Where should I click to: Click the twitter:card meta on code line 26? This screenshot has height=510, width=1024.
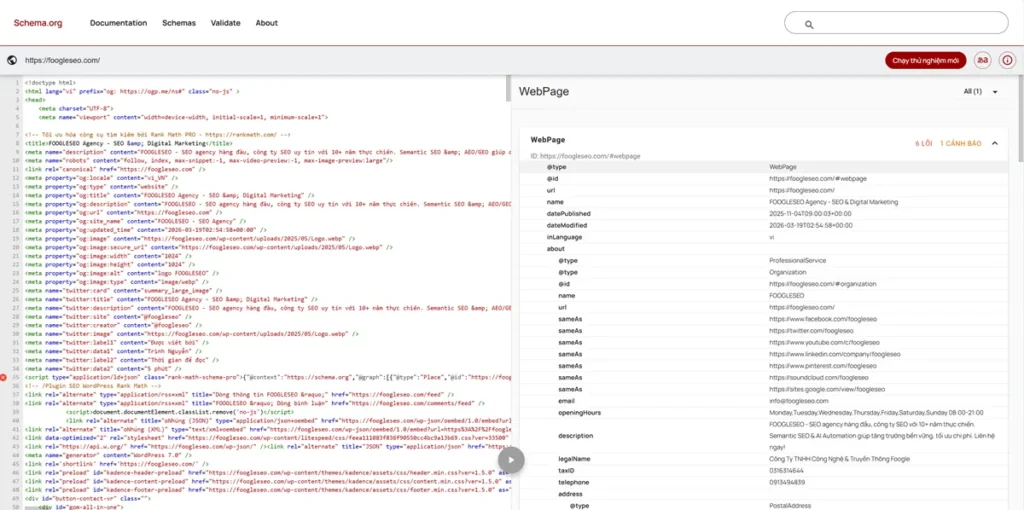pos(122,290)
